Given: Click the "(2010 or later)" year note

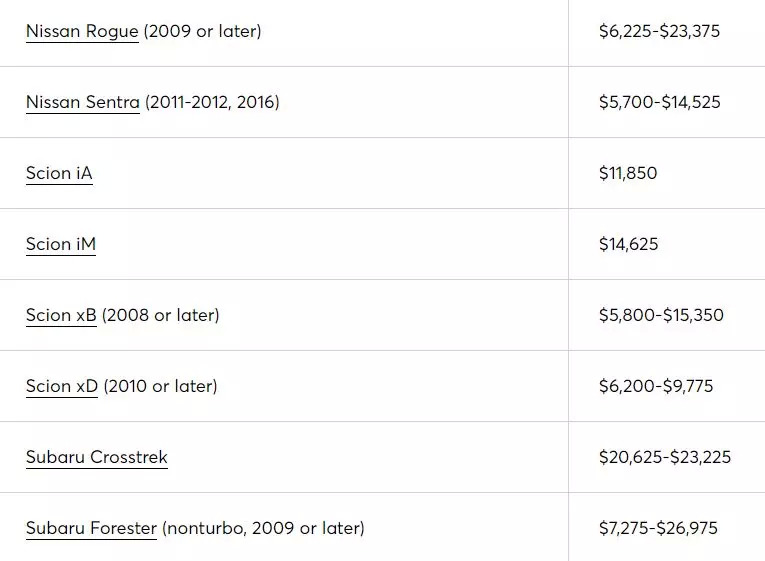Looking at the screenshot, I should [160, 386].
